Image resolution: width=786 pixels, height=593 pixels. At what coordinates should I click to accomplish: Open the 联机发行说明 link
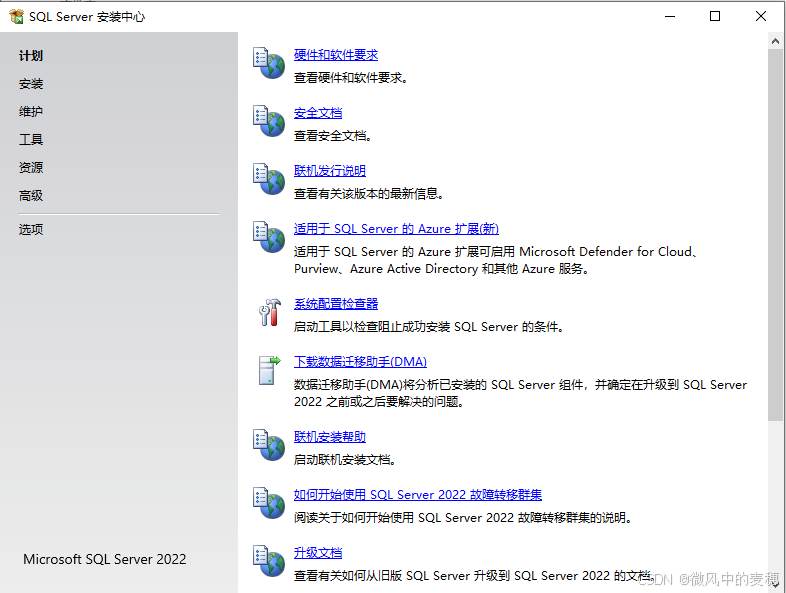tap(330, 171)
